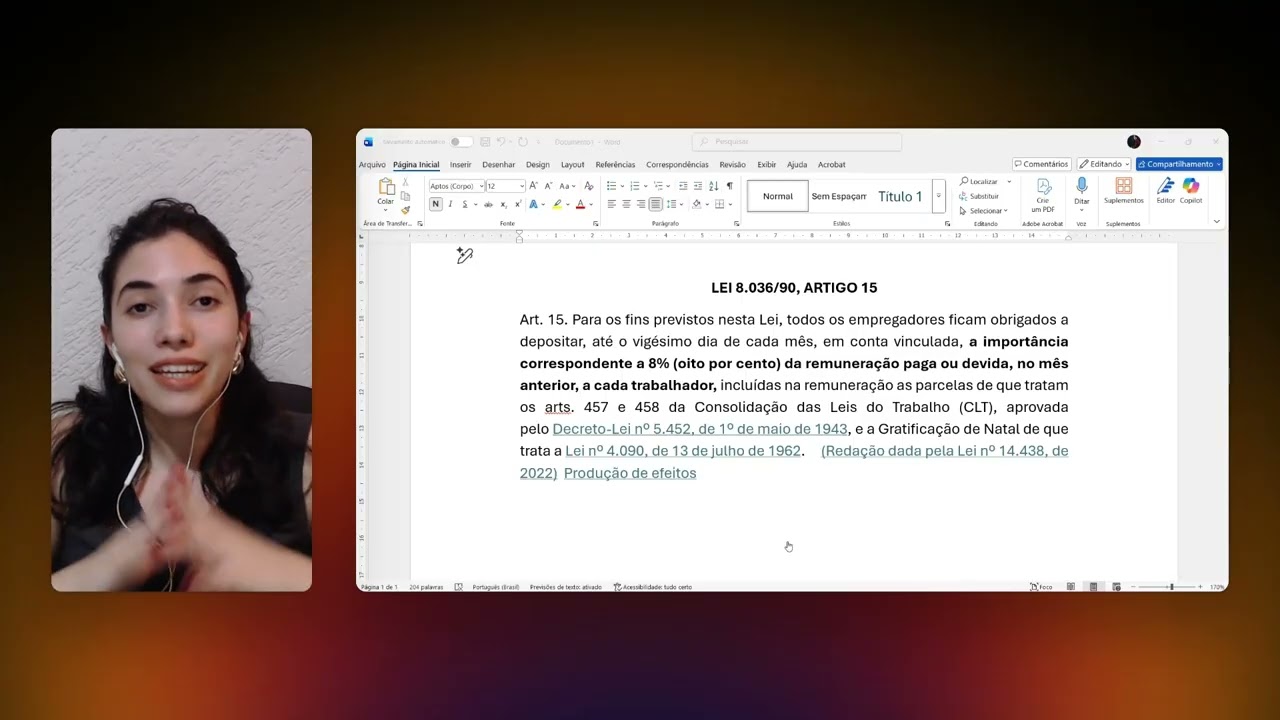This screenshot has height=720, width=1280.
Task: Open Focus mode in status bar
Action: point(1041,587)
